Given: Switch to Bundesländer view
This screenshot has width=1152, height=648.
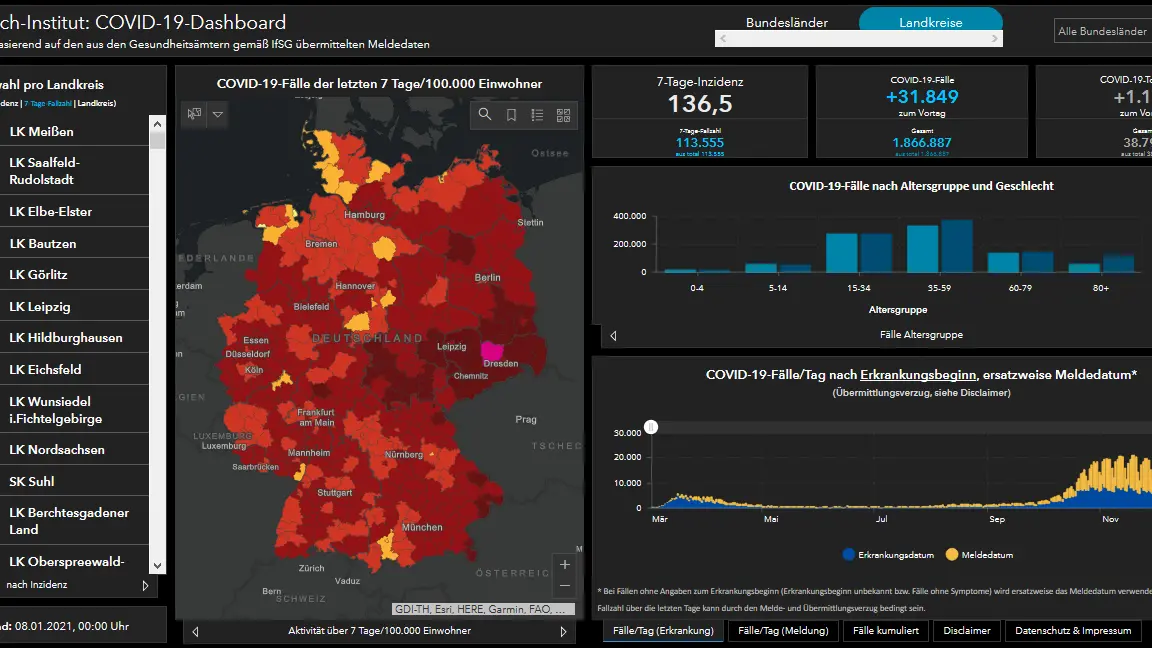Looking at the screenshot, I should 787,22.
